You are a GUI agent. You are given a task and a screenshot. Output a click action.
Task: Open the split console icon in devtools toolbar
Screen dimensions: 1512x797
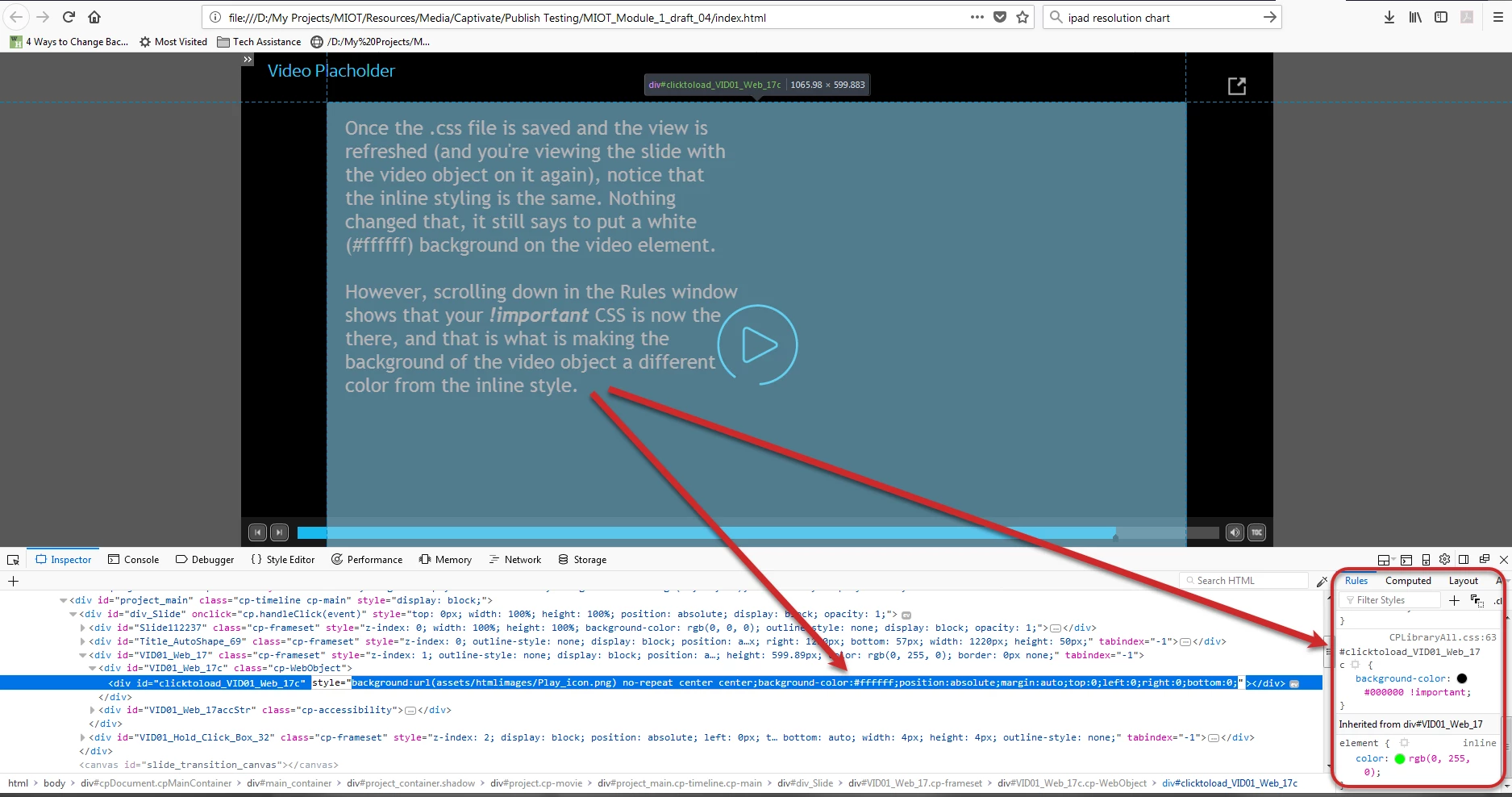coord(1406,559)
